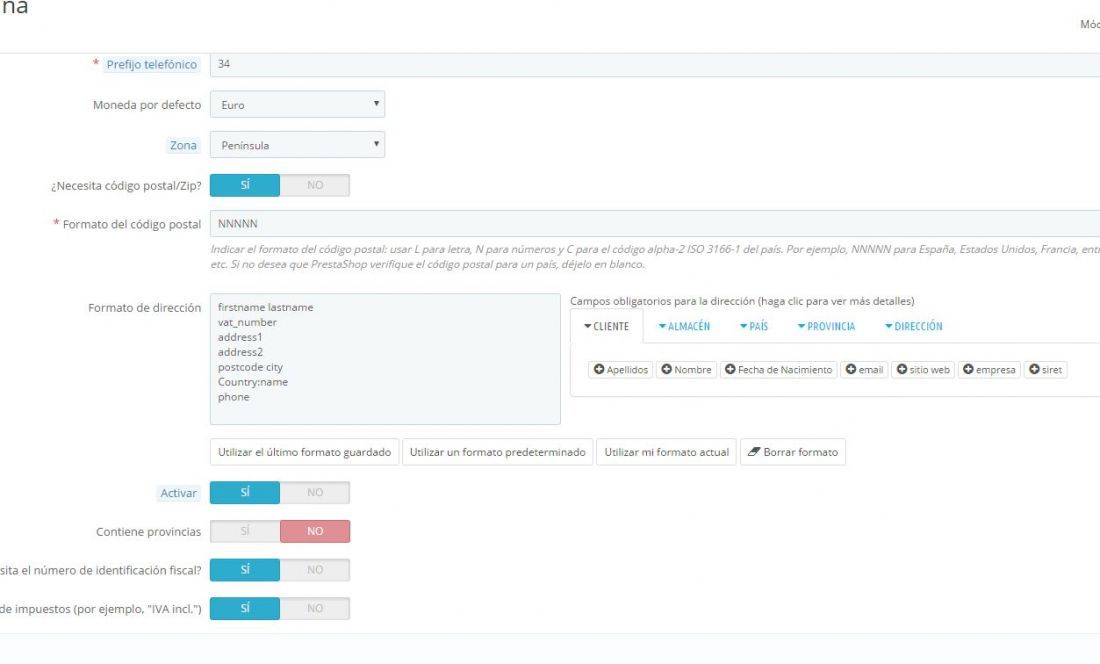Set postal code requirement to SÍ
The width and height of the screenshot is (1100, 664).
pos(245,185)
